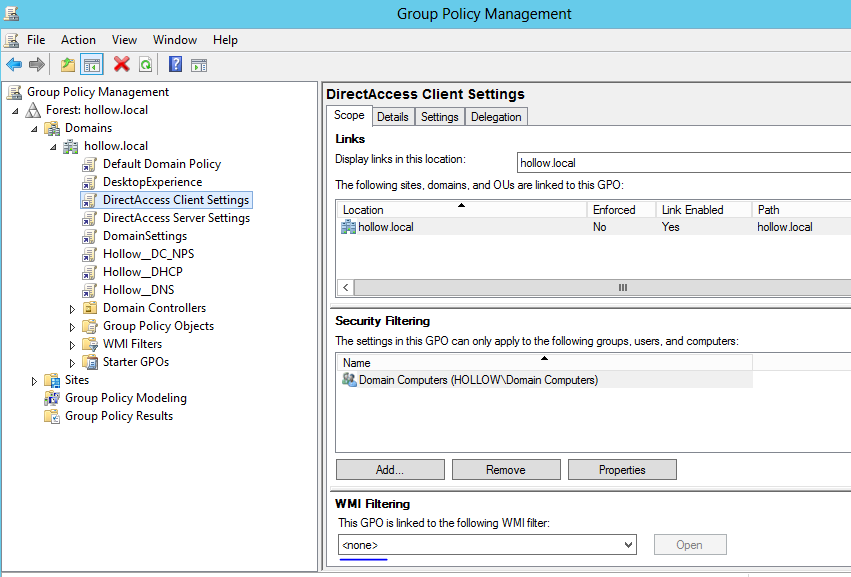Click the Add... button
The width and height of the screenshot is (851, 577).
[x=389, y=470]
